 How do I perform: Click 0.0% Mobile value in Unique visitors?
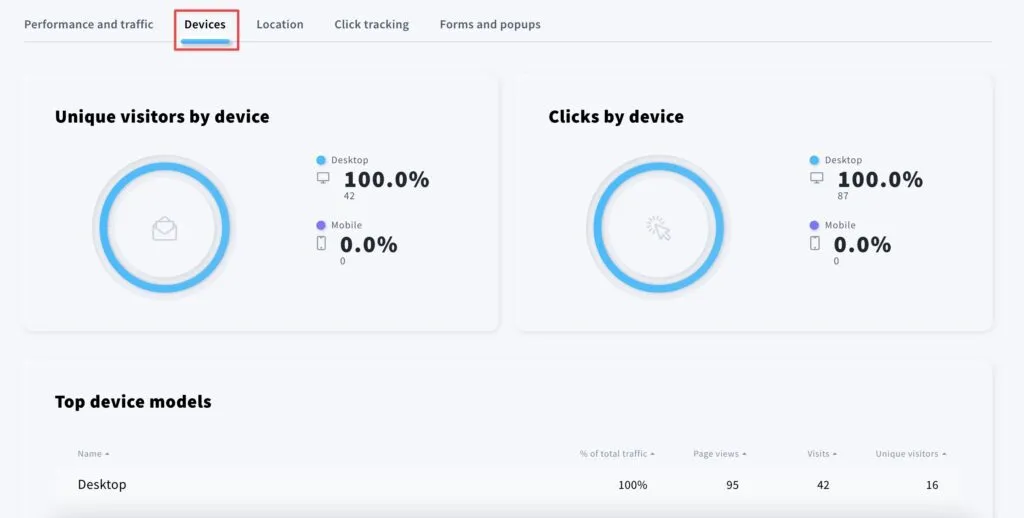pos(368,245)
